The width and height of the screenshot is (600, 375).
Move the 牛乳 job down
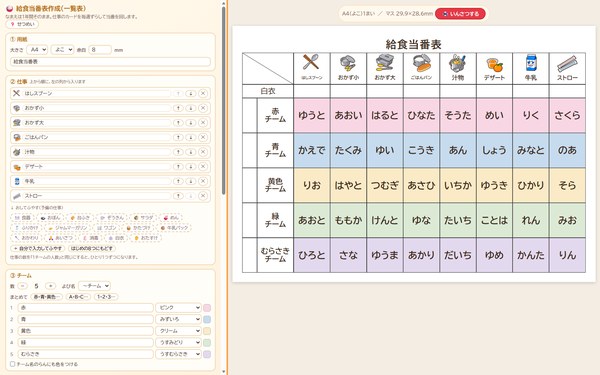191,181
